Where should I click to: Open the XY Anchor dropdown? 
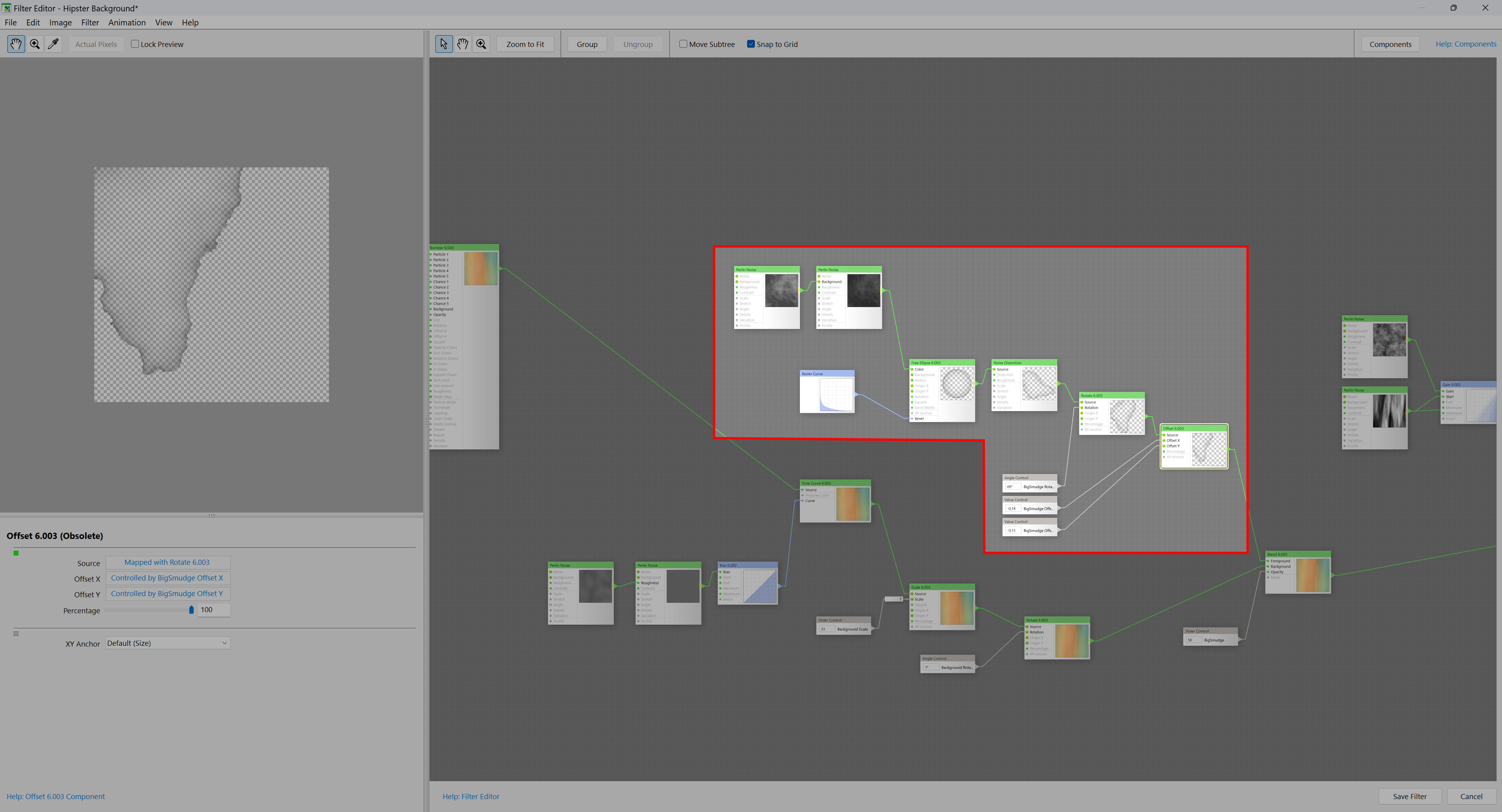click(168, 643)
